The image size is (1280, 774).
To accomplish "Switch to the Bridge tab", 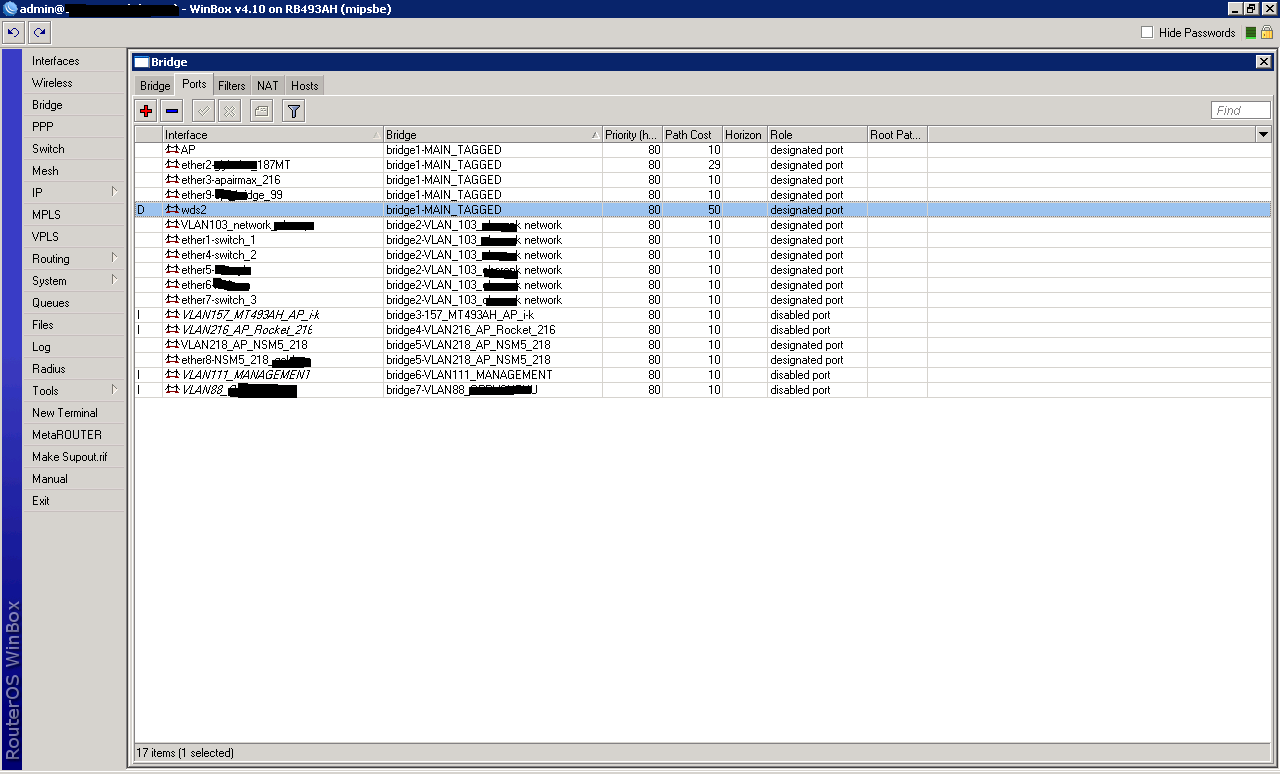I will click(155, 86).
